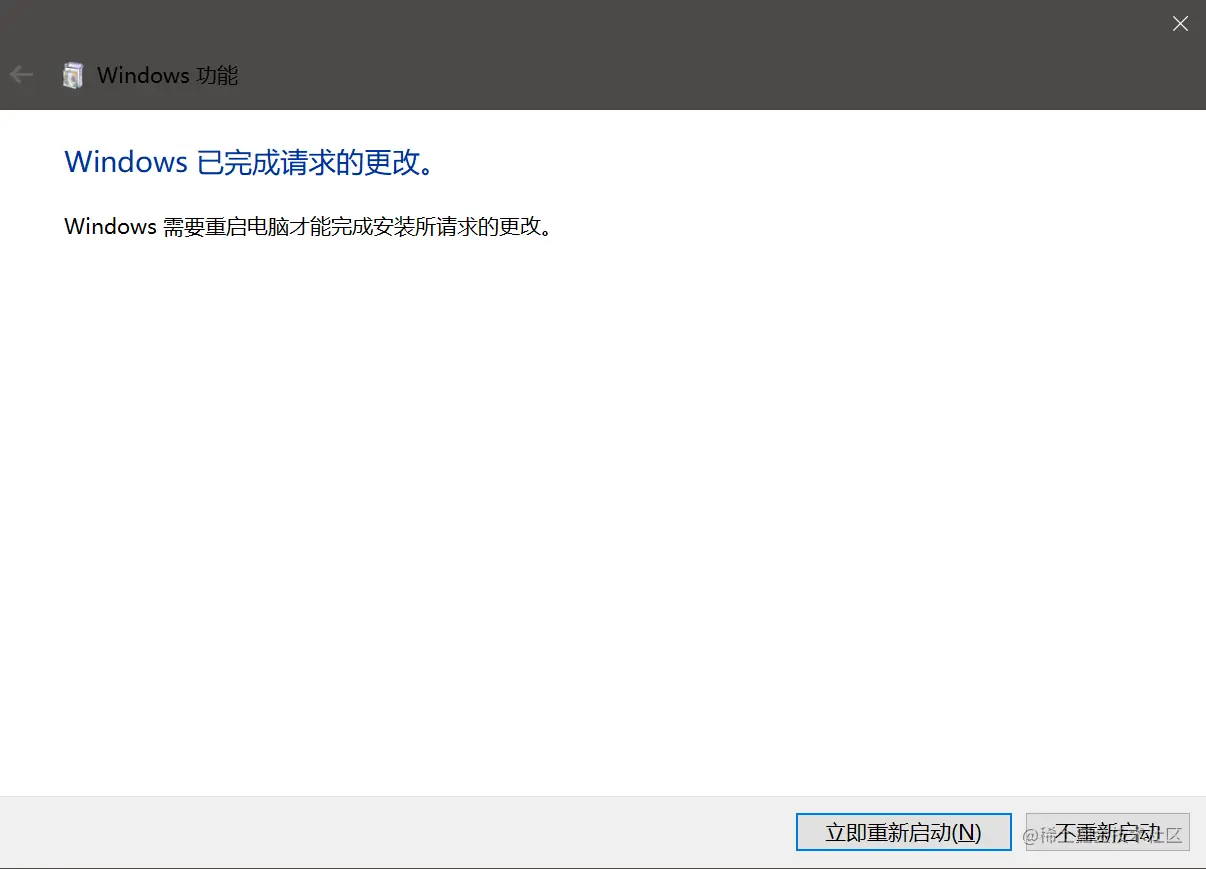
Task: Click the back arrow in title bar
Action: (21, 75)
